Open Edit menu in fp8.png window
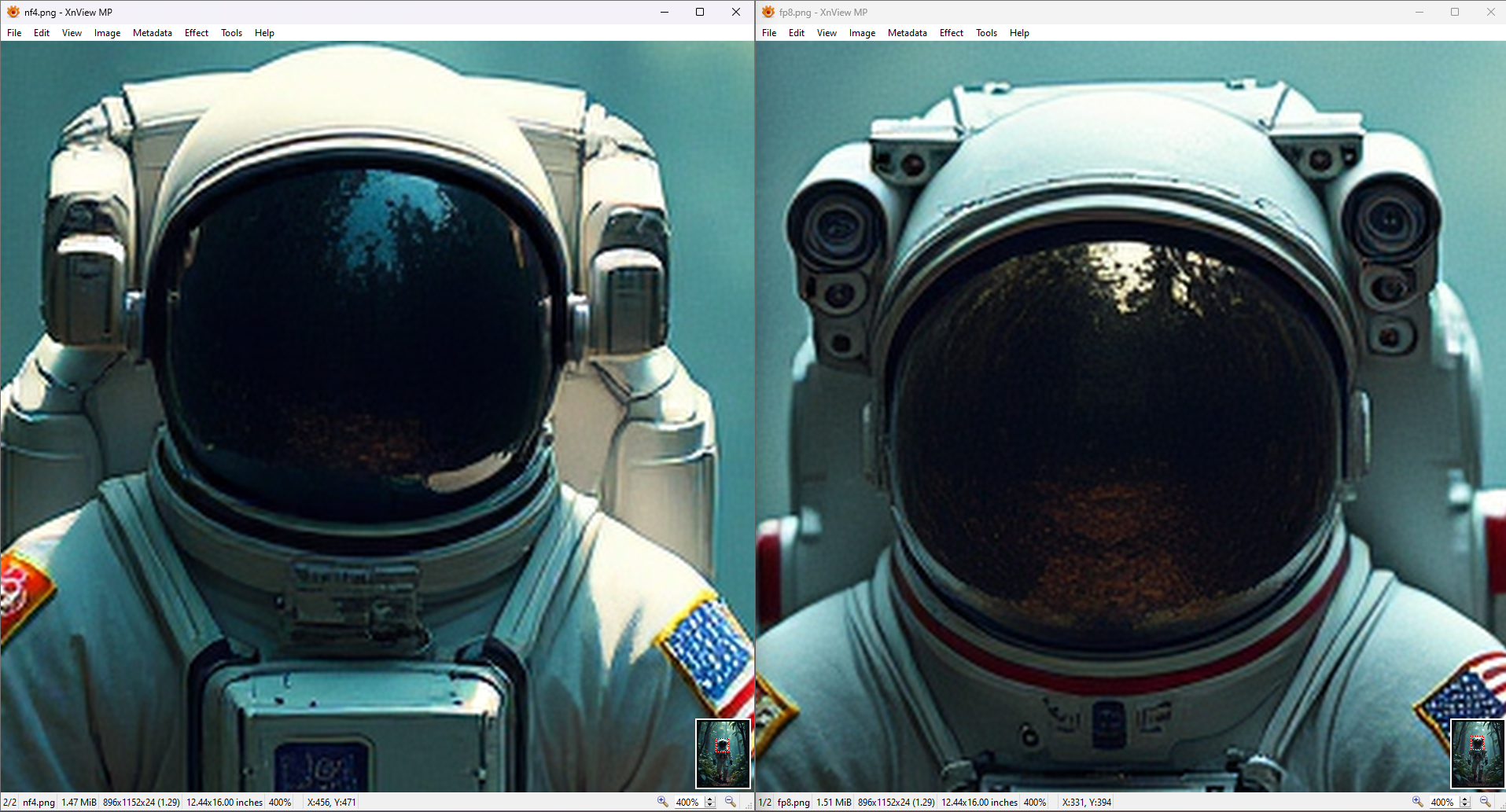The height and width of the screenshot is (812, 1506). click(x=797, y=33)
